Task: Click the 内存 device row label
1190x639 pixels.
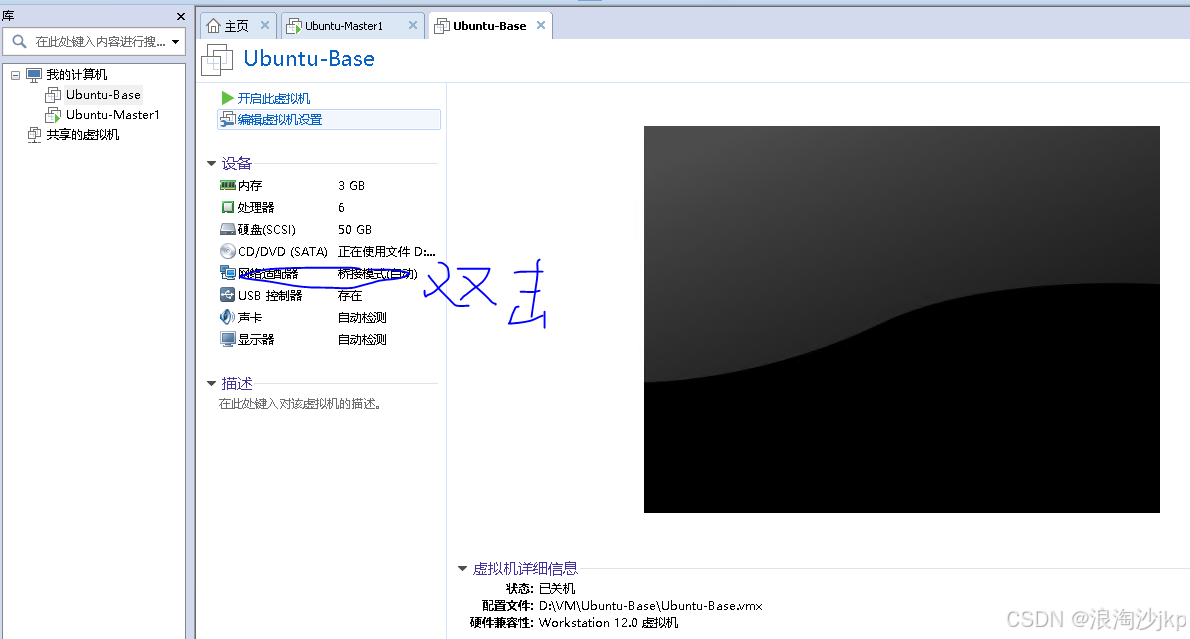Action: [250, 185]
